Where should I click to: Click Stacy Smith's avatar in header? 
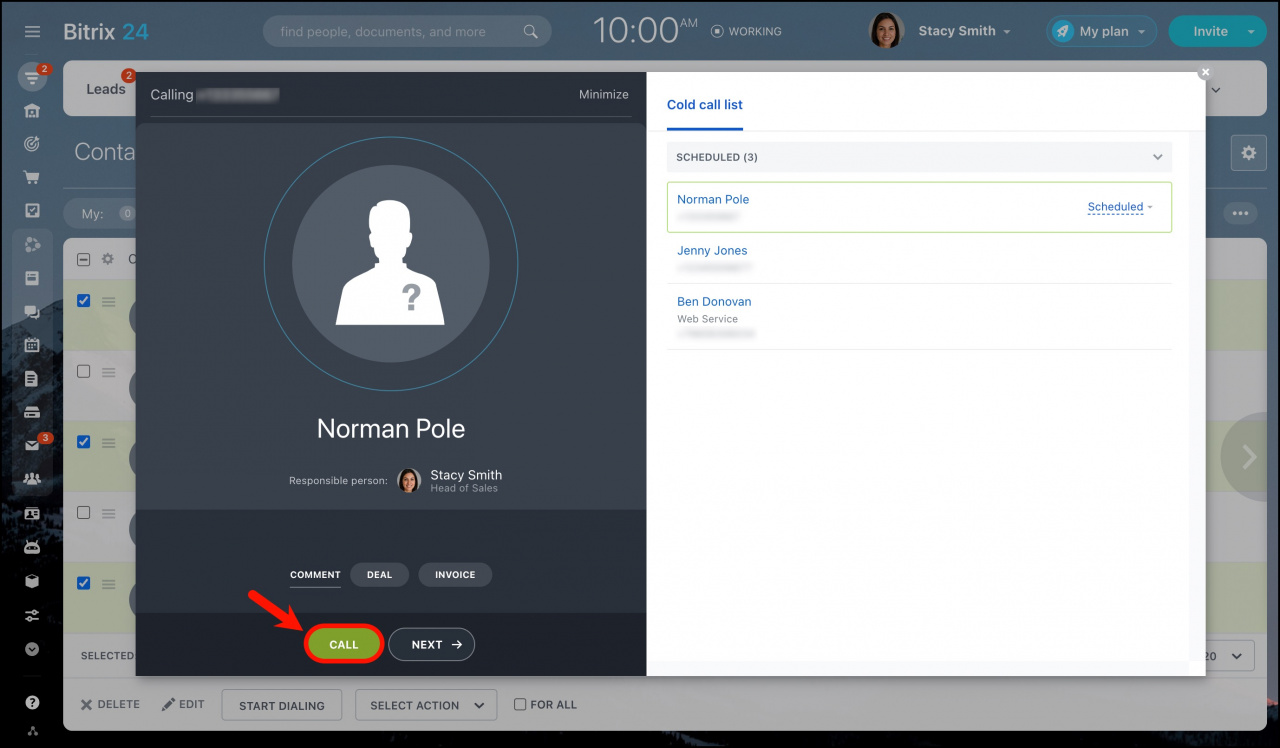point(887,31)
